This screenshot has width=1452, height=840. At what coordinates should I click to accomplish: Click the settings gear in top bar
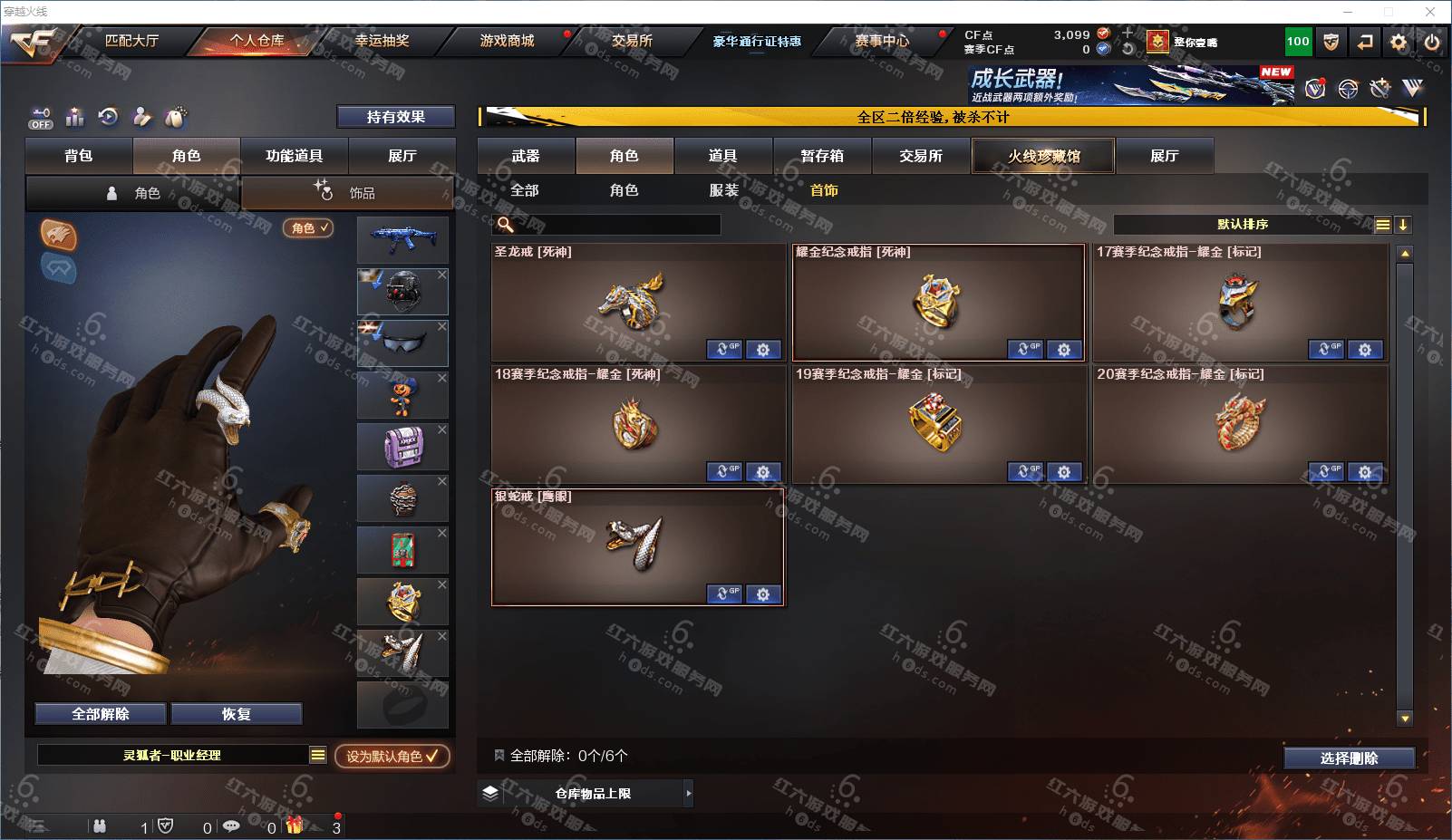click(x=1399, y=42)
